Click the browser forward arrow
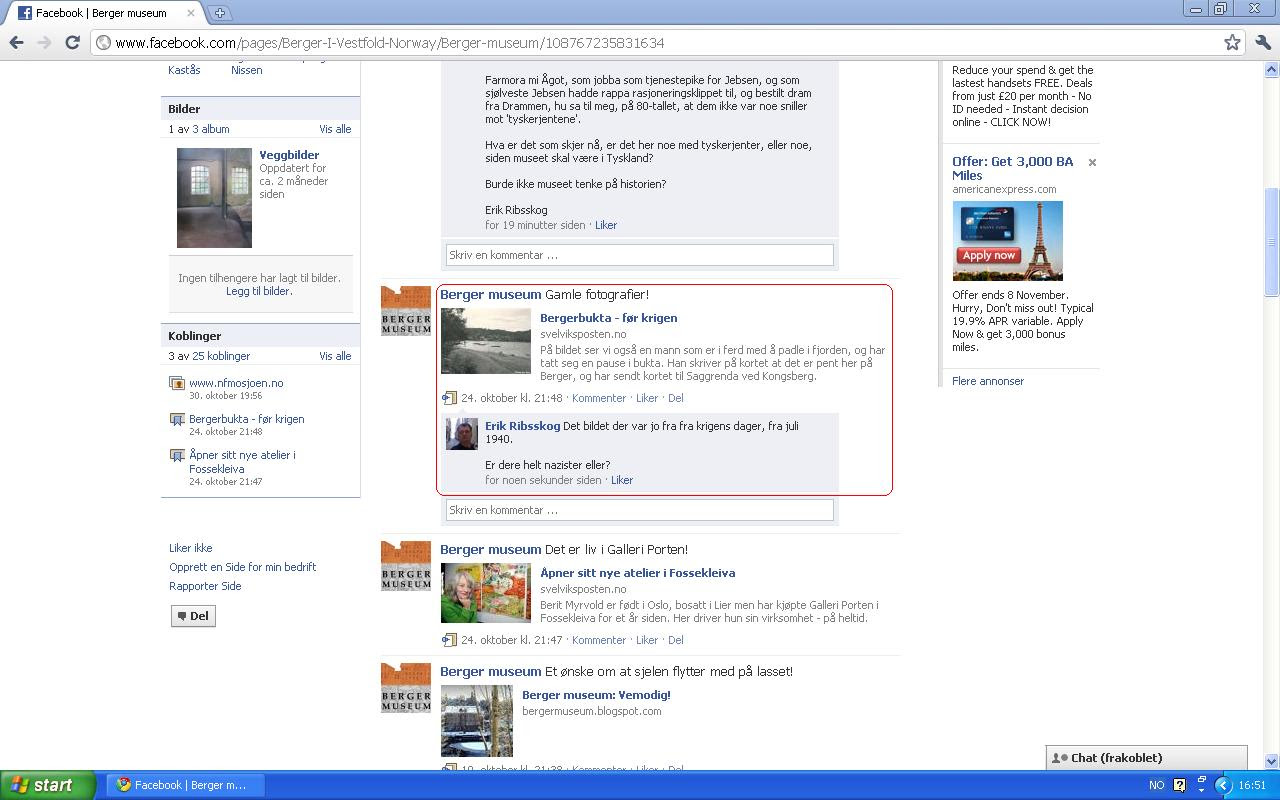 coord(44,42)
